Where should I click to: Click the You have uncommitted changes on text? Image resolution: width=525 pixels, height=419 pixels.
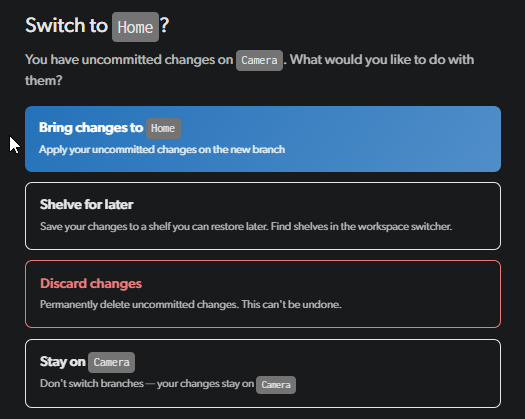pyautogui.click(x=129, y=60)
